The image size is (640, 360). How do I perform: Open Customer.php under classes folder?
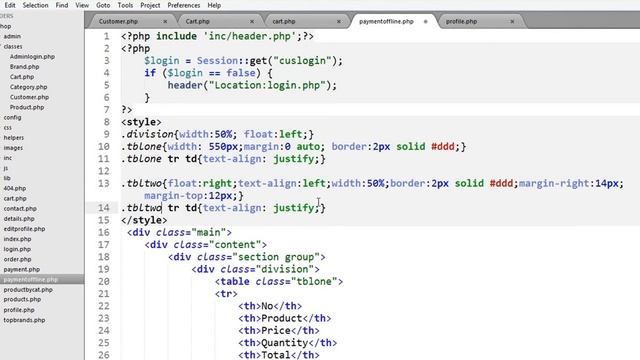(29, 97)
